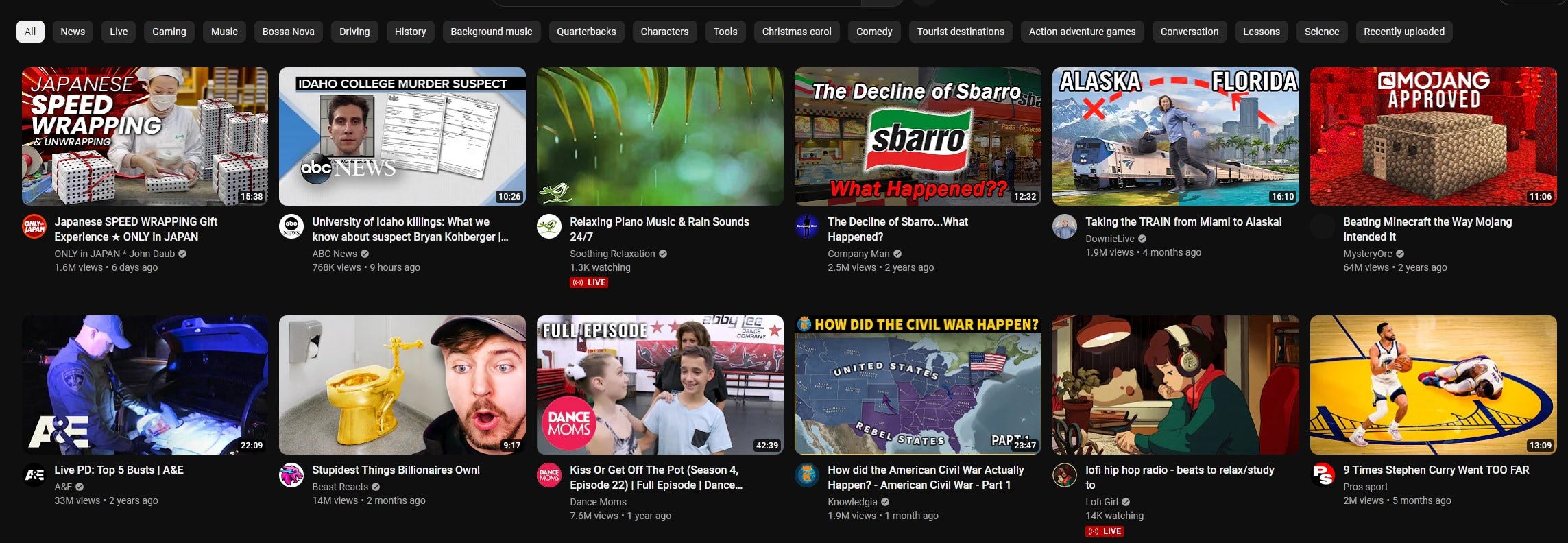Image resolution: width=1568 pixels, height=543 pixels.
Task: Choose the Christmas carol chip
Action: [797, 32]
